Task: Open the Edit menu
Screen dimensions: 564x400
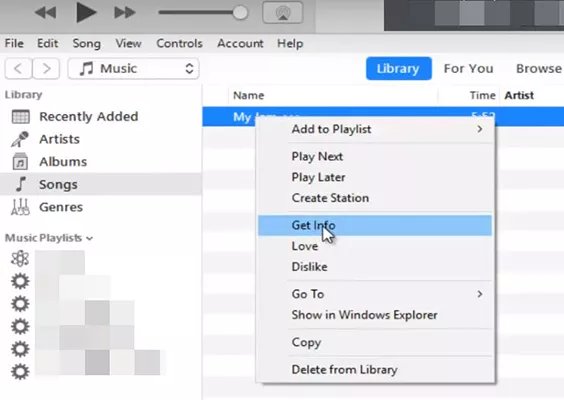Action: coord(47,44)
